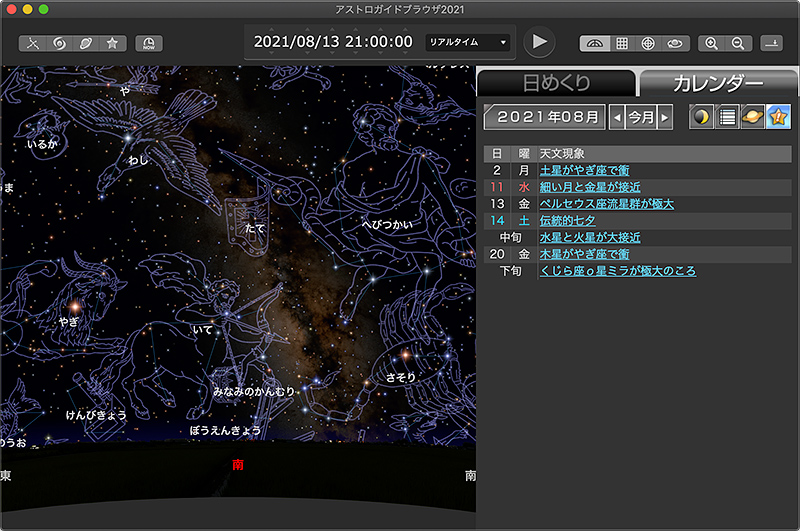This screenshot has height=531, width=800.
Task: Click the red 南 compass marker
Action: point(238,465)
